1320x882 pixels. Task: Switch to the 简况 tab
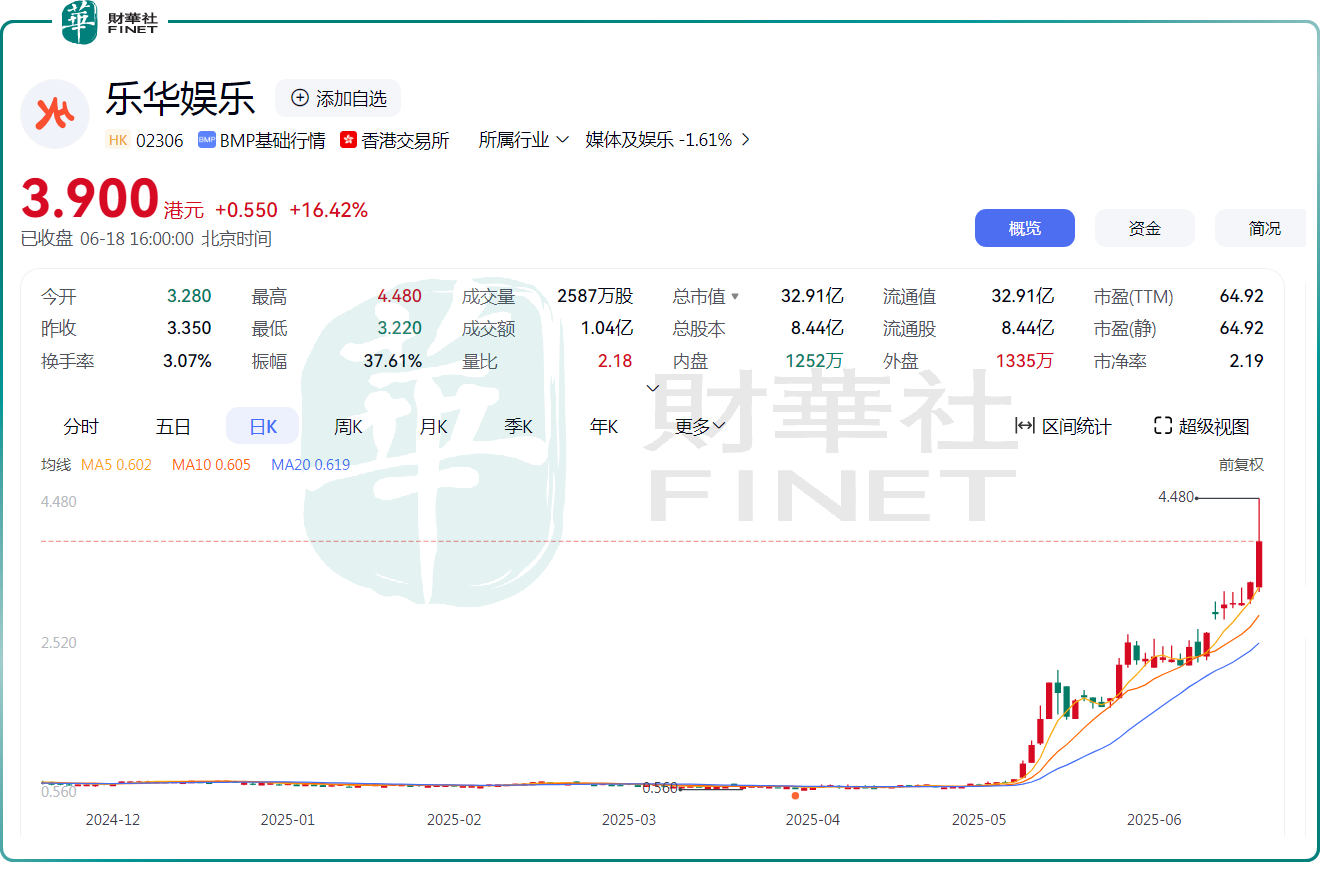[x=1261, y=228]
